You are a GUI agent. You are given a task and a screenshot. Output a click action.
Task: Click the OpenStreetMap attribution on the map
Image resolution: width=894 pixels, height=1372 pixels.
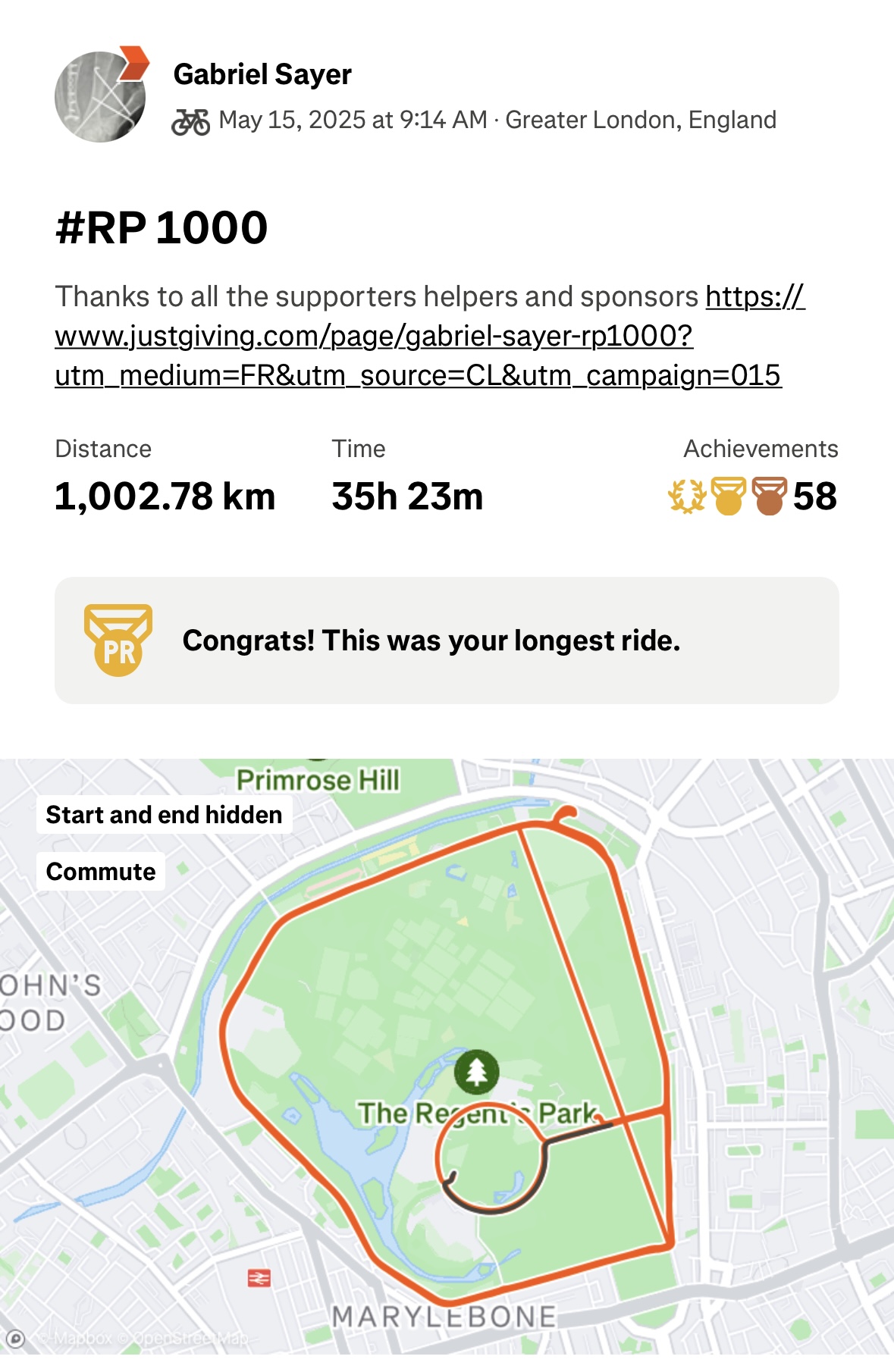(190, 1339)
